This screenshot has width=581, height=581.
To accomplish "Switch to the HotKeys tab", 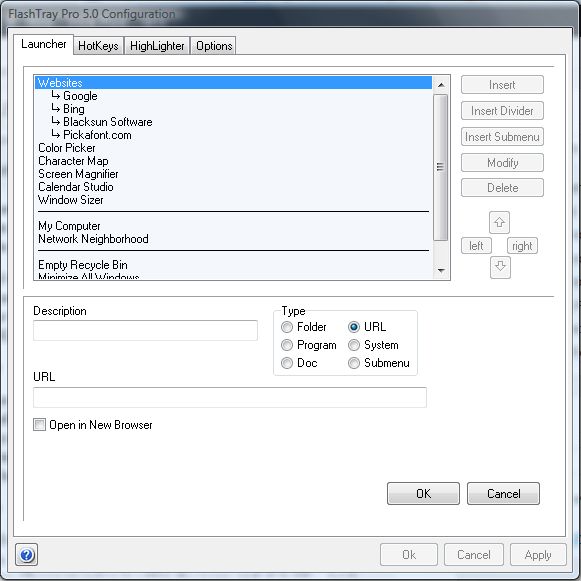I will (x=98, y=46).
